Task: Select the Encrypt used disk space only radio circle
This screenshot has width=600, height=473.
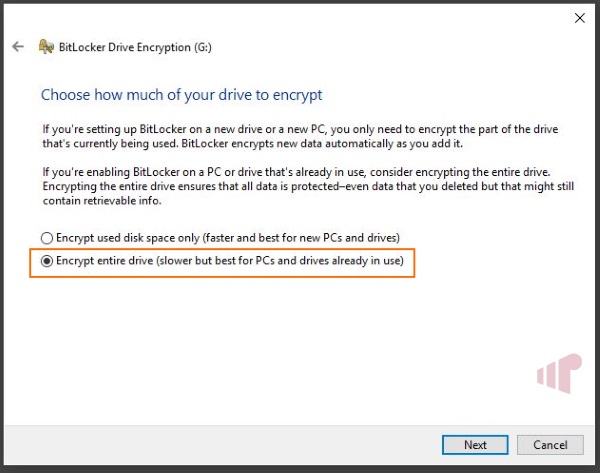Action: [x=47, y=238]
